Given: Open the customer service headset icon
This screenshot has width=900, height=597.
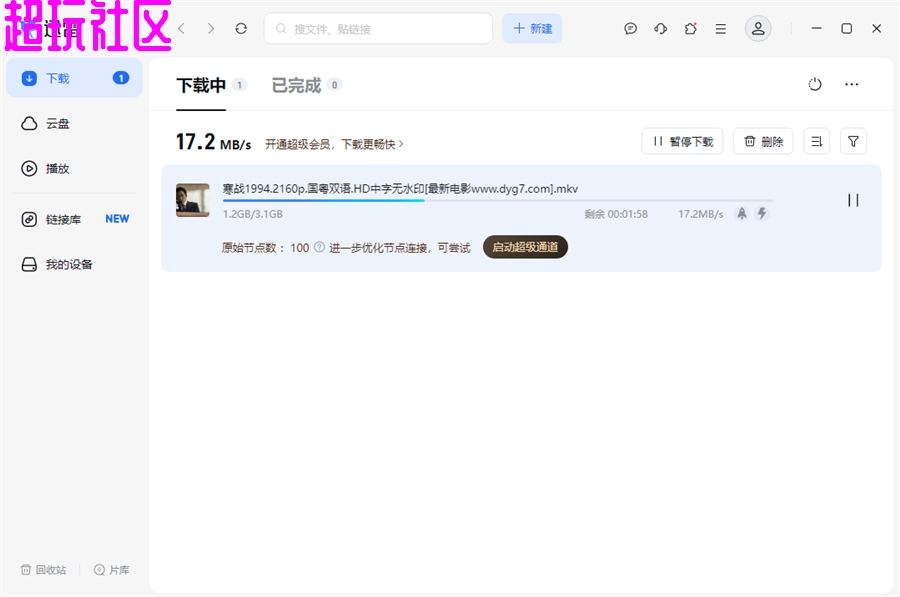Looking at the screenshot, I should (x=661, y=28).
